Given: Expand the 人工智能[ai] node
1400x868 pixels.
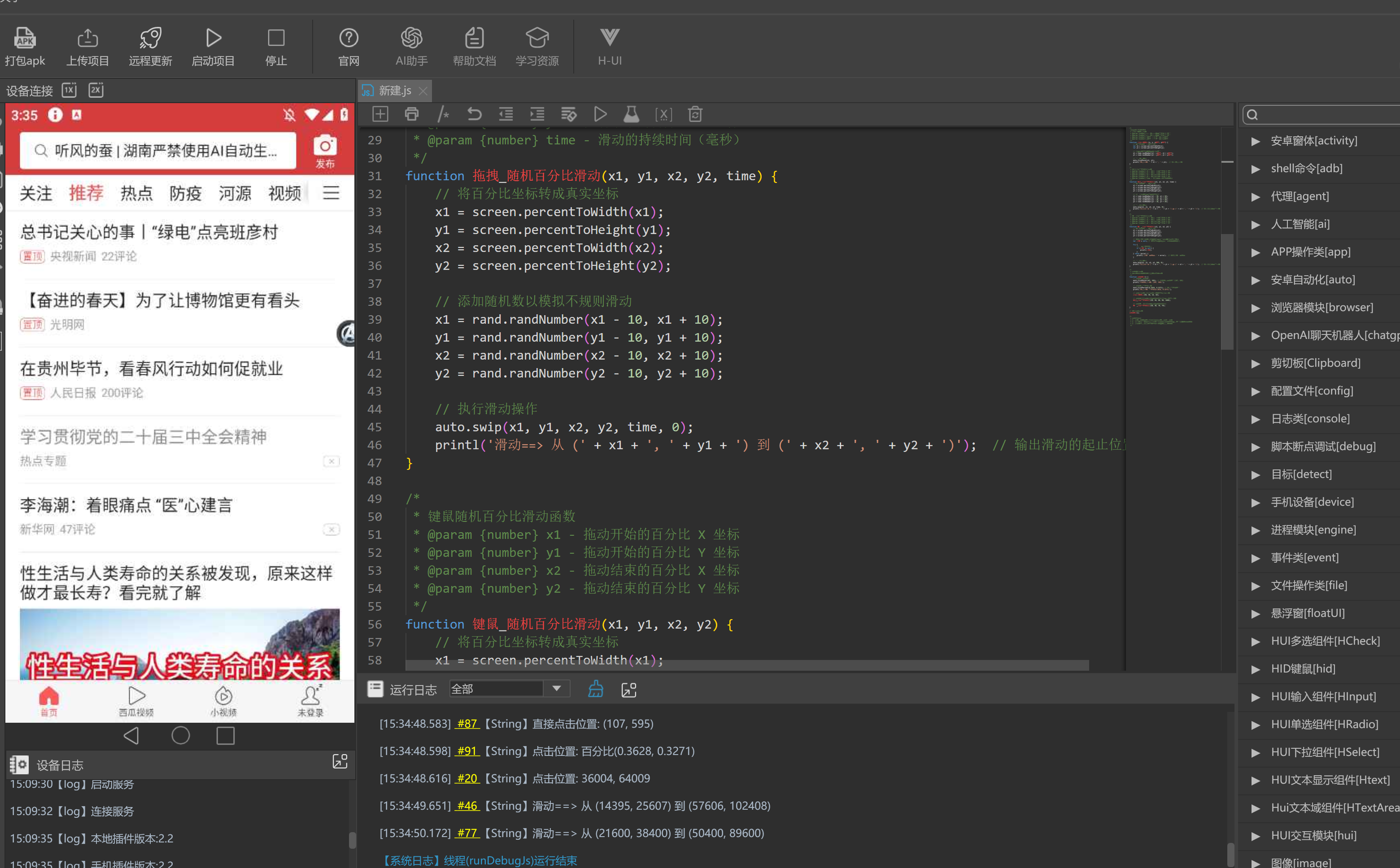Looking at the screenshot, I should tap(1255, 225).
